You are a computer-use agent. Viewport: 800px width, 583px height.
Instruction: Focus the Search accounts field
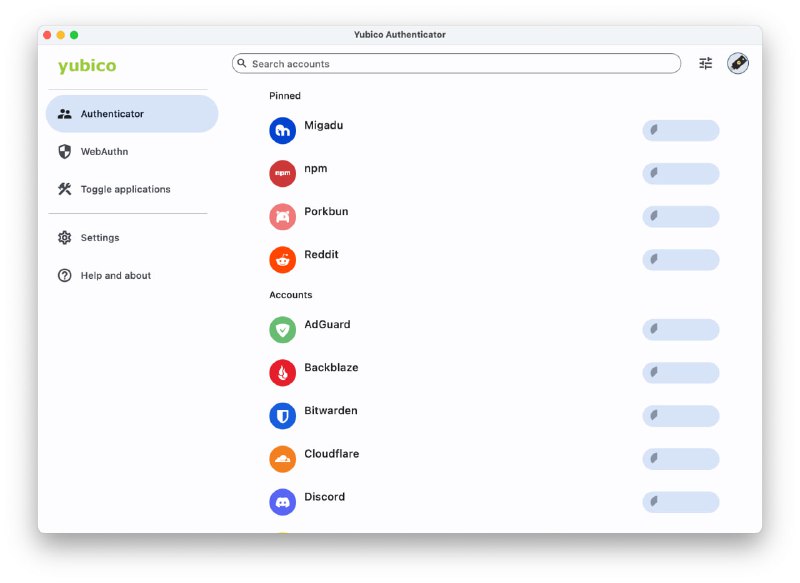point(456,63)
